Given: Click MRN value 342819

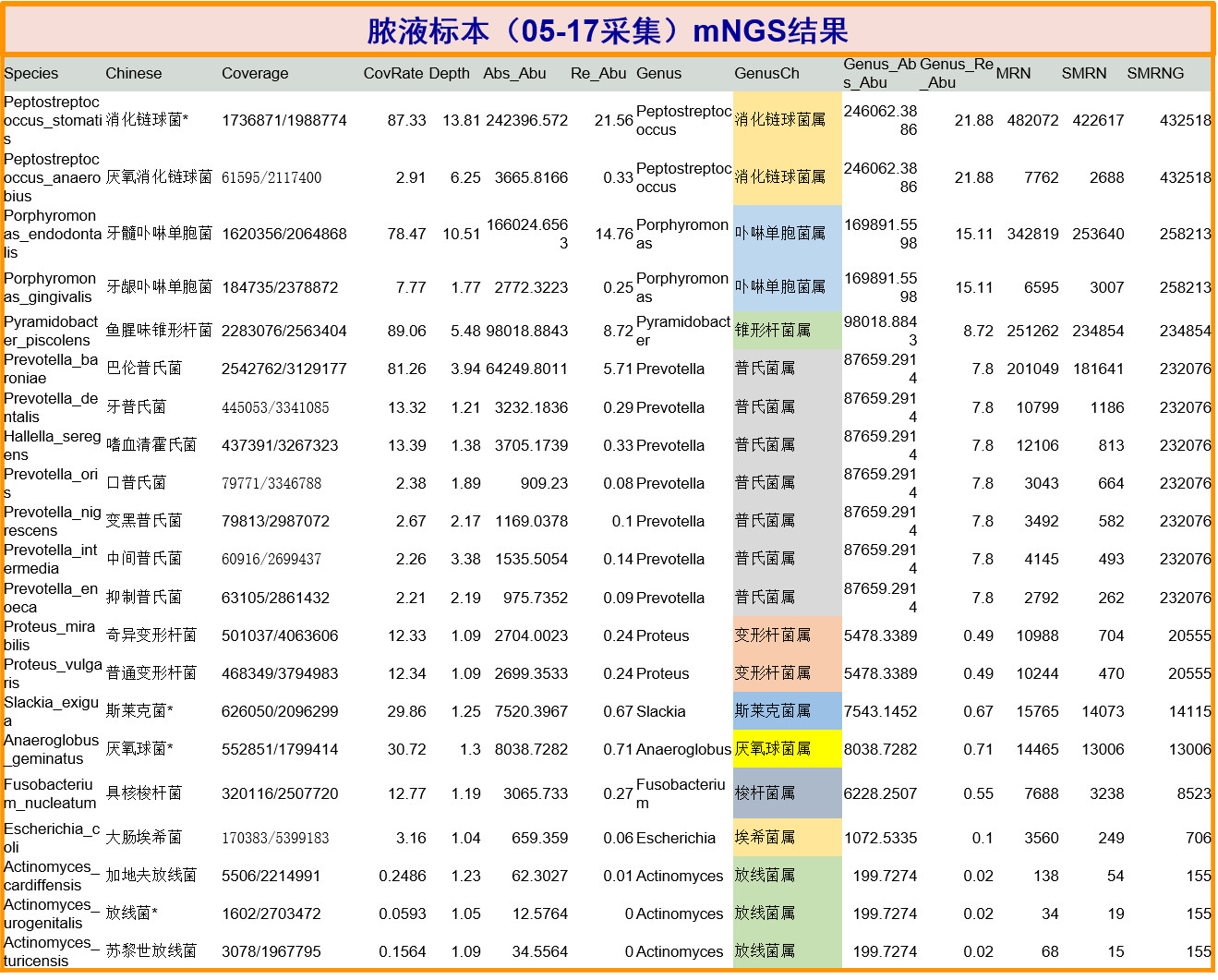Looking at the screenshot, I should (1033, 234).
